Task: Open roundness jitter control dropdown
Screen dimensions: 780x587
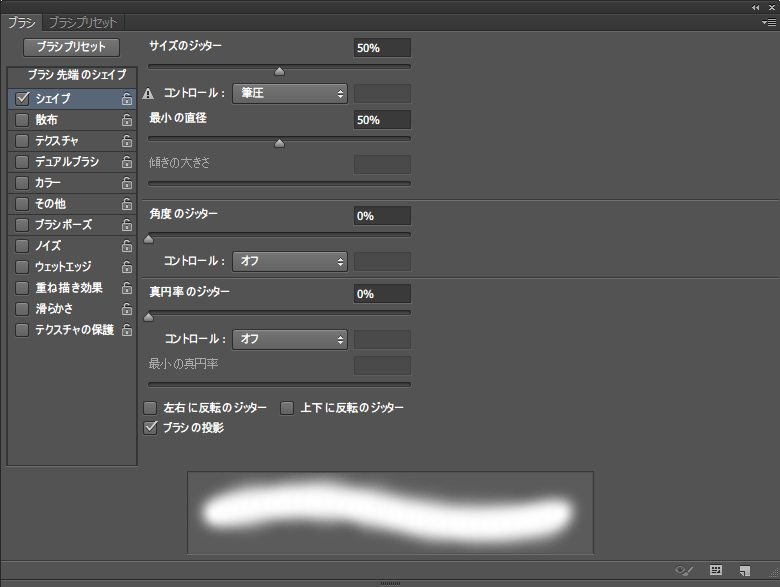Action: 290,339
